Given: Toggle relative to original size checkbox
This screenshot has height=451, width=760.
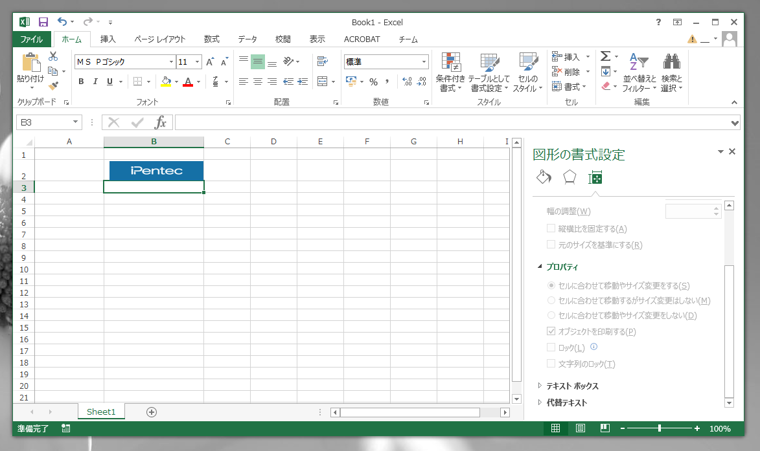Looking at the screenshot, I should pyautogui.click(x=551, y=244).
